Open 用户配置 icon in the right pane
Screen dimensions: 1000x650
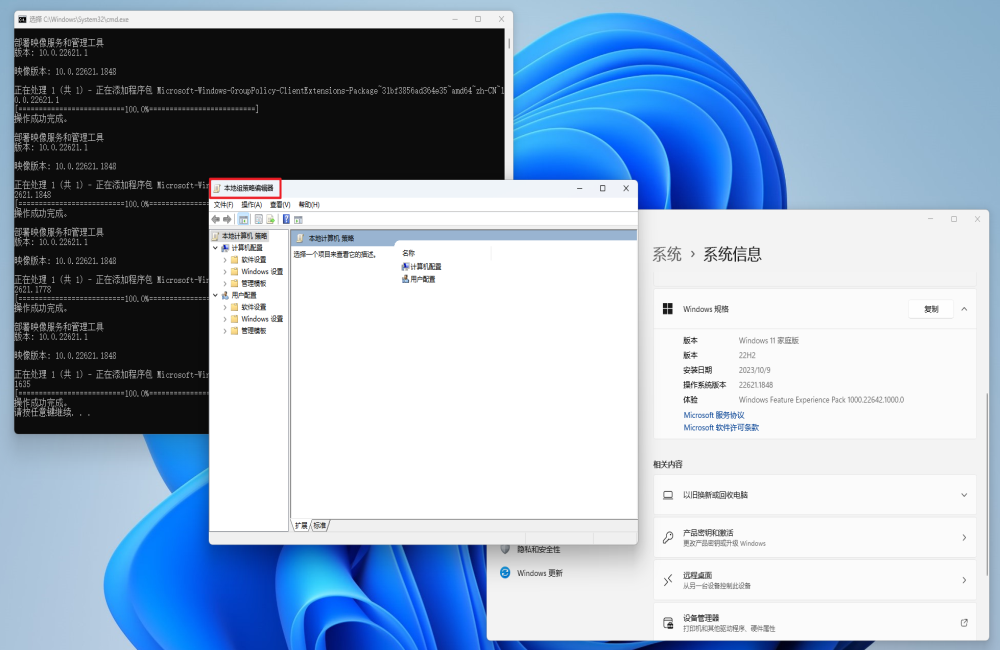click(405, 279)
